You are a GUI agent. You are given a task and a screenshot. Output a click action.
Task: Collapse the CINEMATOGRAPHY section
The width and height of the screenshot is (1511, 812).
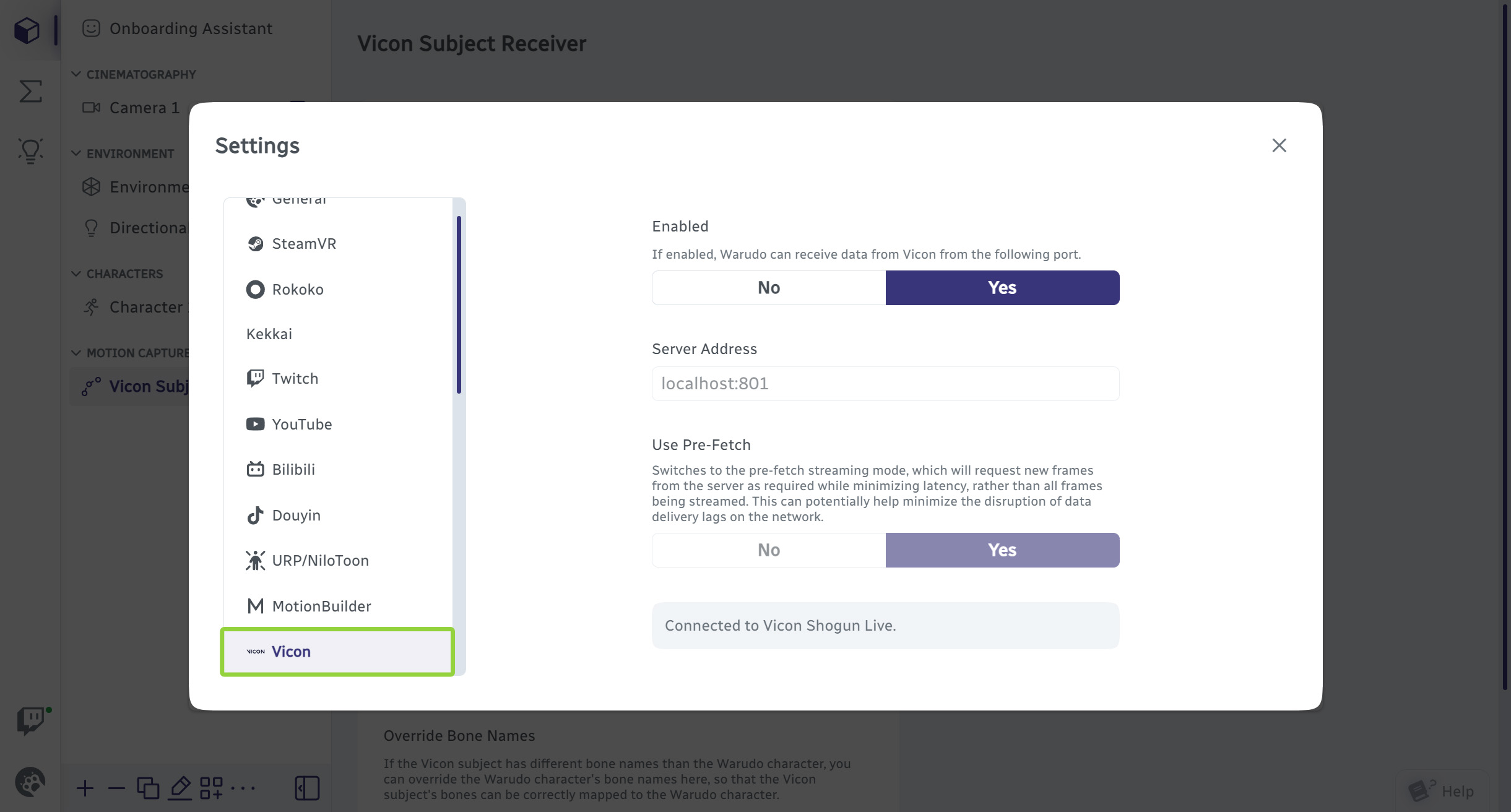click(x=76, y=74)
